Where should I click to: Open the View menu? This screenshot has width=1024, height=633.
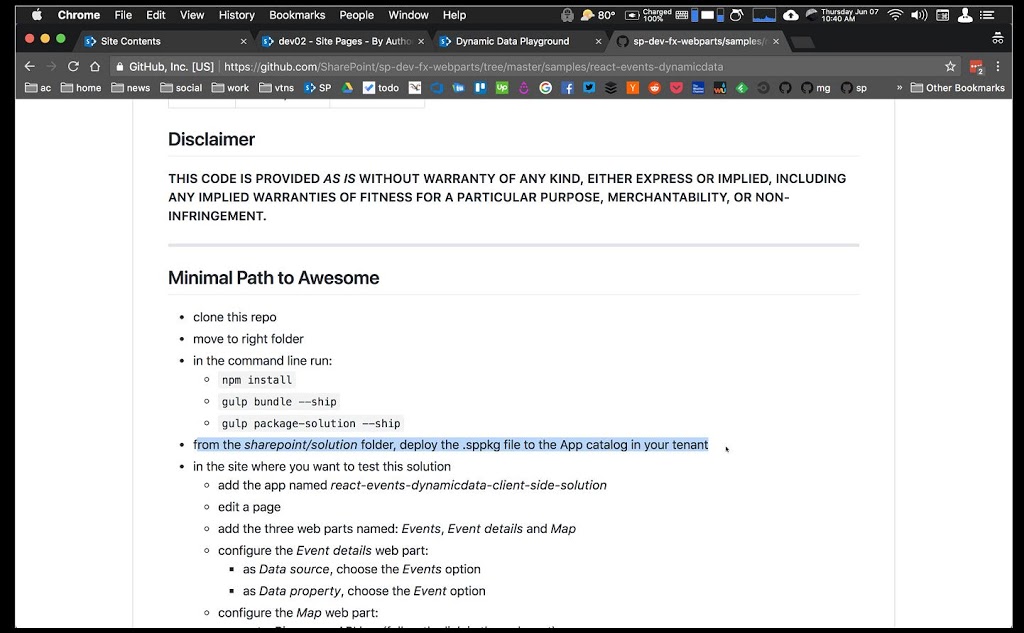pyautogui.click(x=192, y=14)
